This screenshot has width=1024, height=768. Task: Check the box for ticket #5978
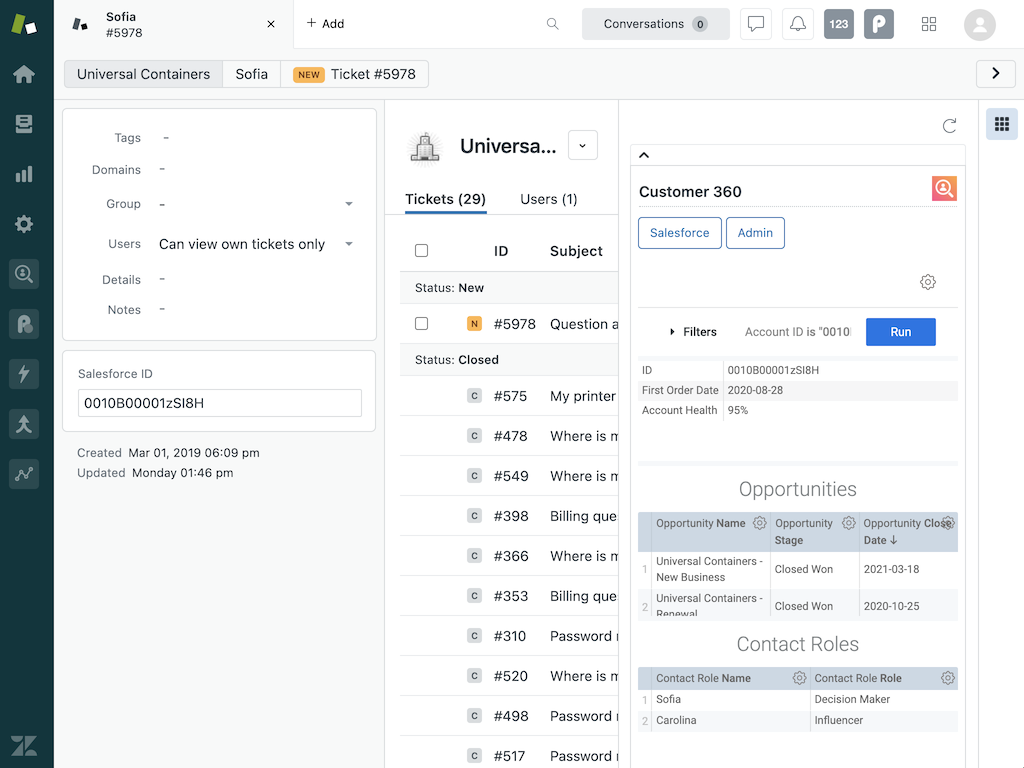pyautogui.click(x=421, y=324)
